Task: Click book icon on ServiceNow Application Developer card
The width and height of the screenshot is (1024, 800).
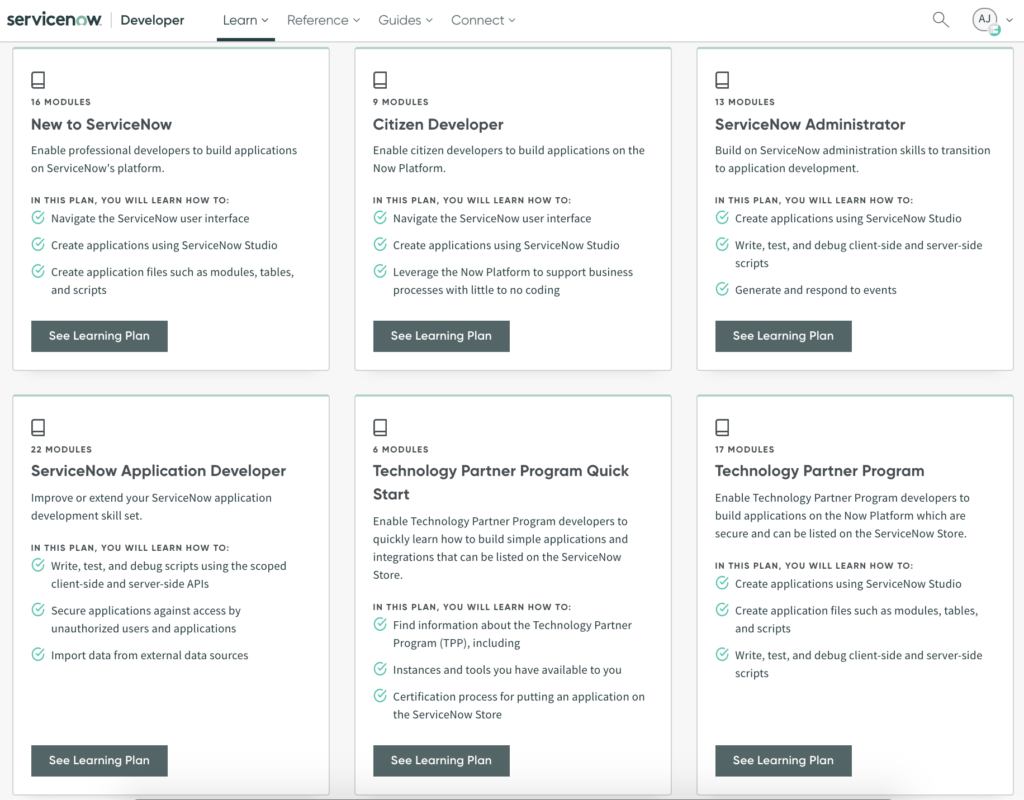Action: (38, 427)
